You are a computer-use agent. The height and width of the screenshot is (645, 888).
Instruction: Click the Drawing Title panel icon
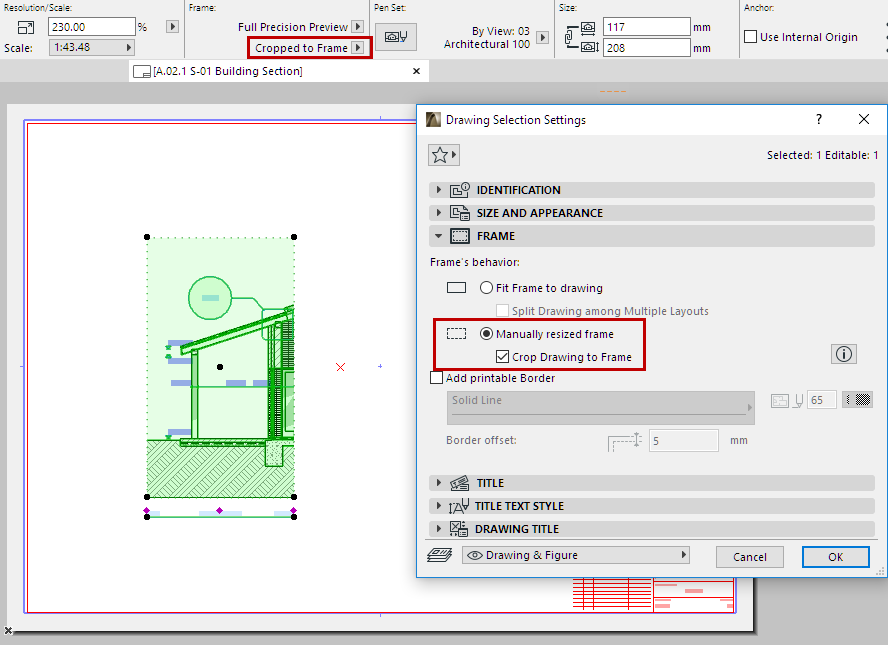pyautogui.click(x=459, y=529)
